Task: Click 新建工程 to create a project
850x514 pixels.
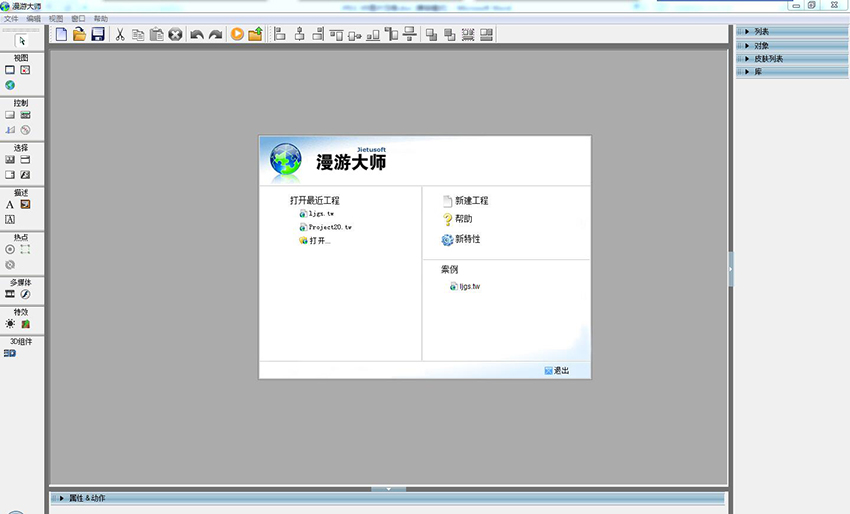Action: 470,201
